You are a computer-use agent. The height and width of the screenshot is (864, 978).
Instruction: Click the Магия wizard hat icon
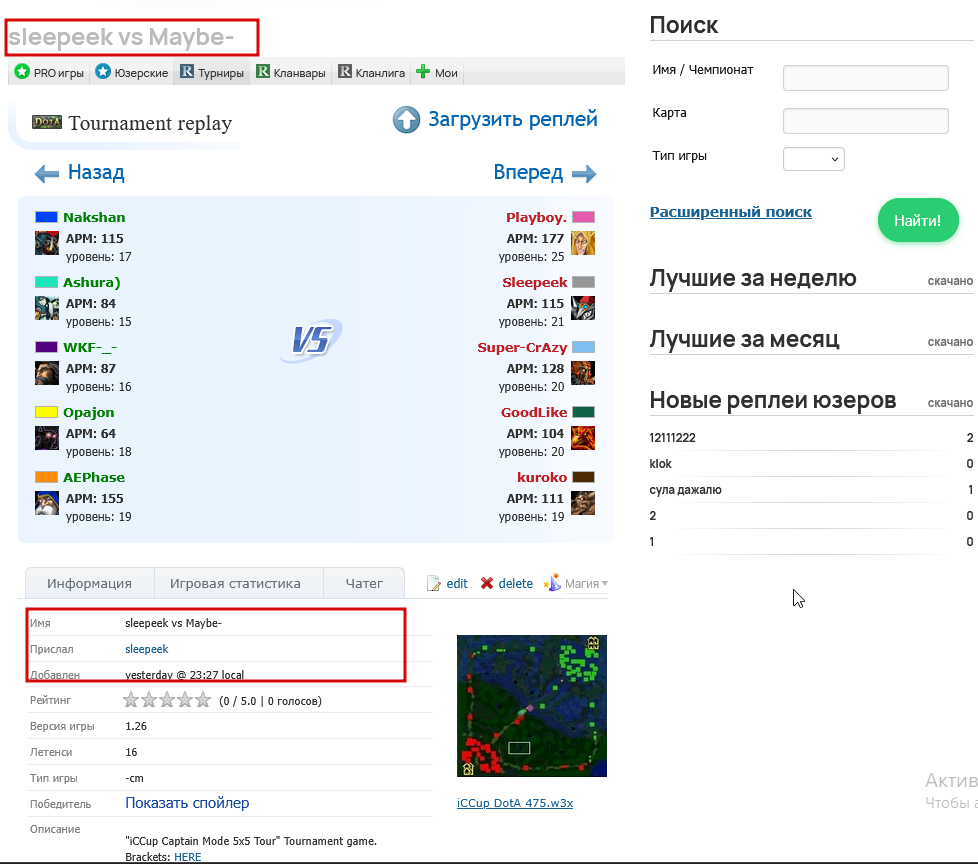pyautogui.click(x=552, y=583)
